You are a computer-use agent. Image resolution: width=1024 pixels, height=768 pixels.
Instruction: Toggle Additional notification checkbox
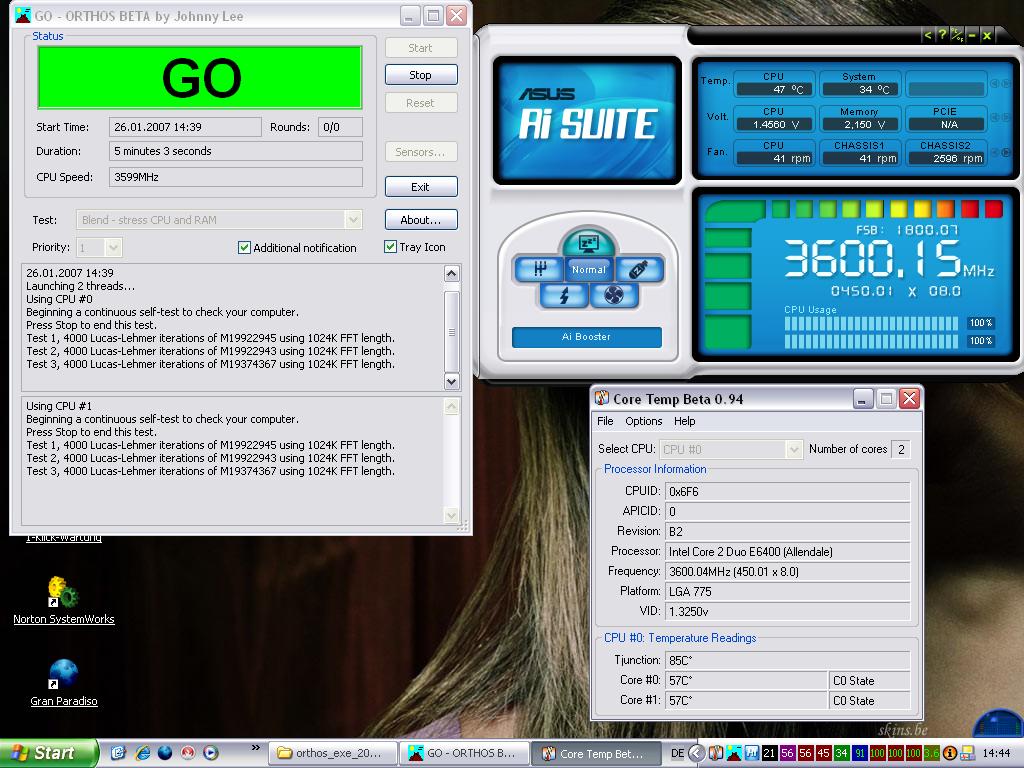[x=244, y=248]
